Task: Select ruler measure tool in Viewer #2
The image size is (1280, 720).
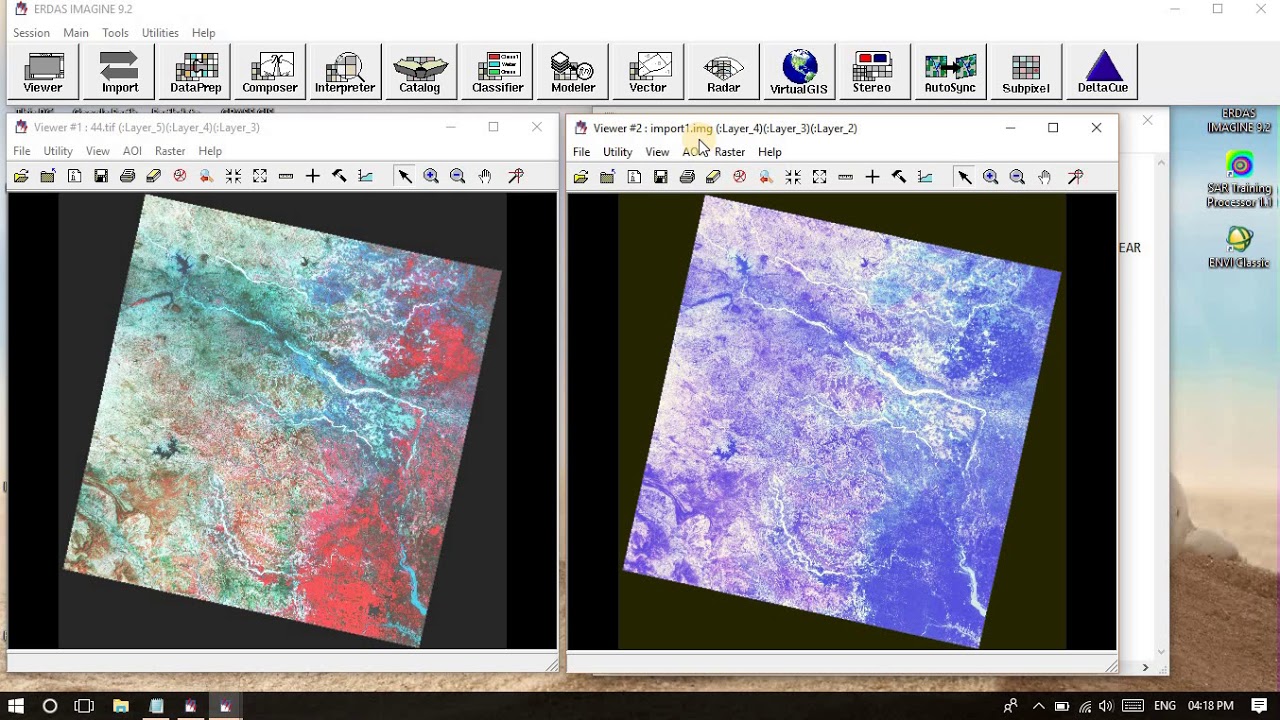Action: click(x=846, y=177)
